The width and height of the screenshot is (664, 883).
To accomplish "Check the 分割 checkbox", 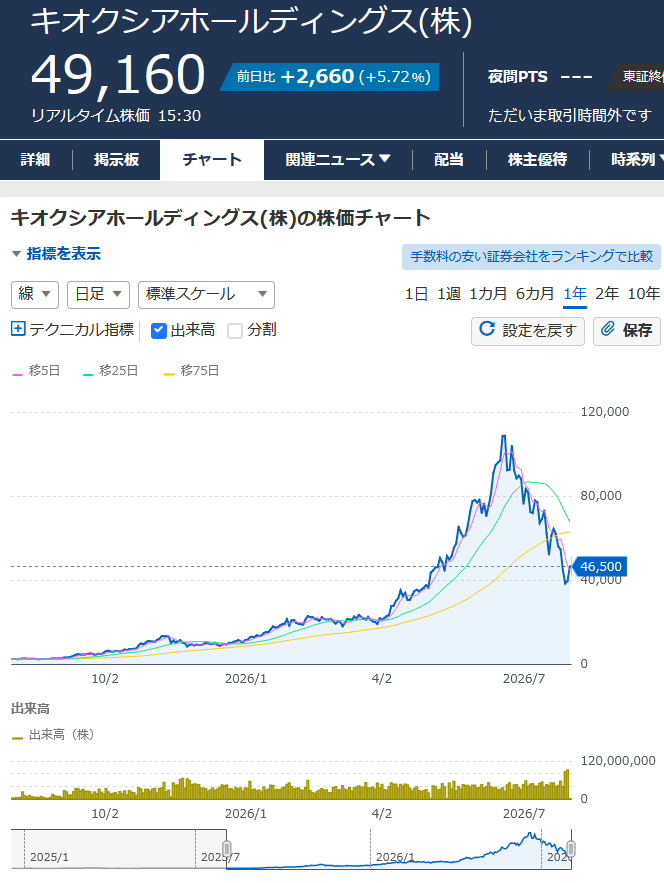I will coord(235,331).
